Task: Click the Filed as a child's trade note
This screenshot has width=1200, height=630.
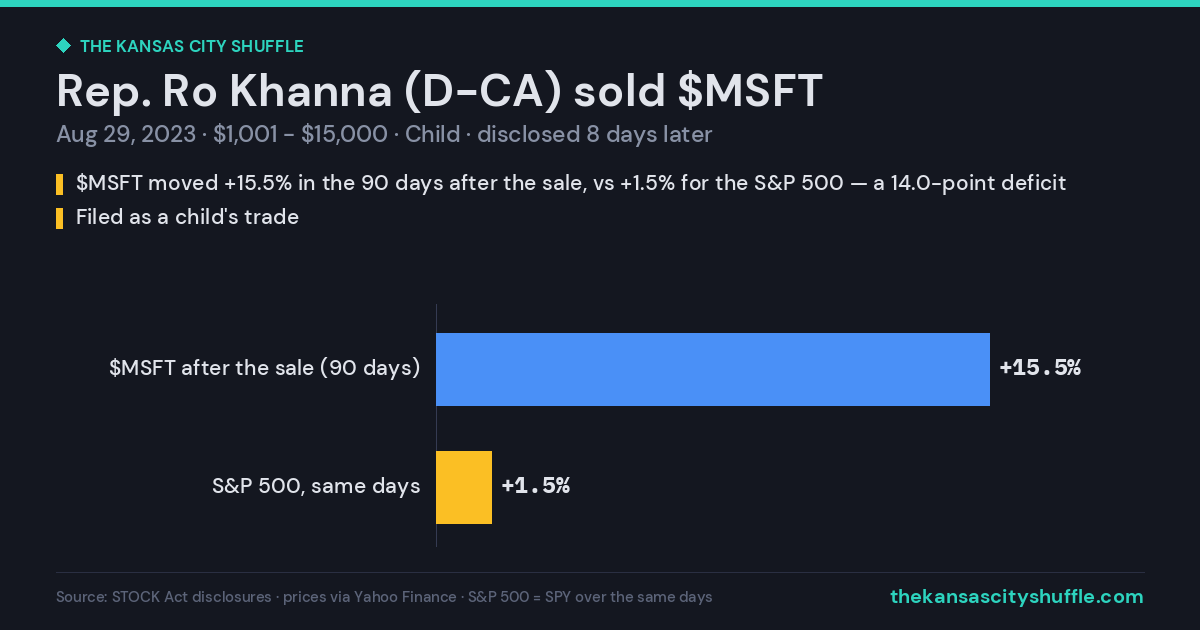Action: pos(187,217)
